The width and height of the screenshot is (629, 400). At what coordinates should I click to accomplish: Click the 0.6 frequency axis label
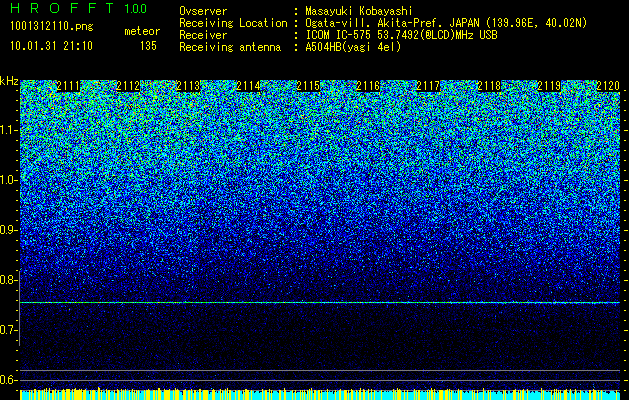(x=9, y=380)
